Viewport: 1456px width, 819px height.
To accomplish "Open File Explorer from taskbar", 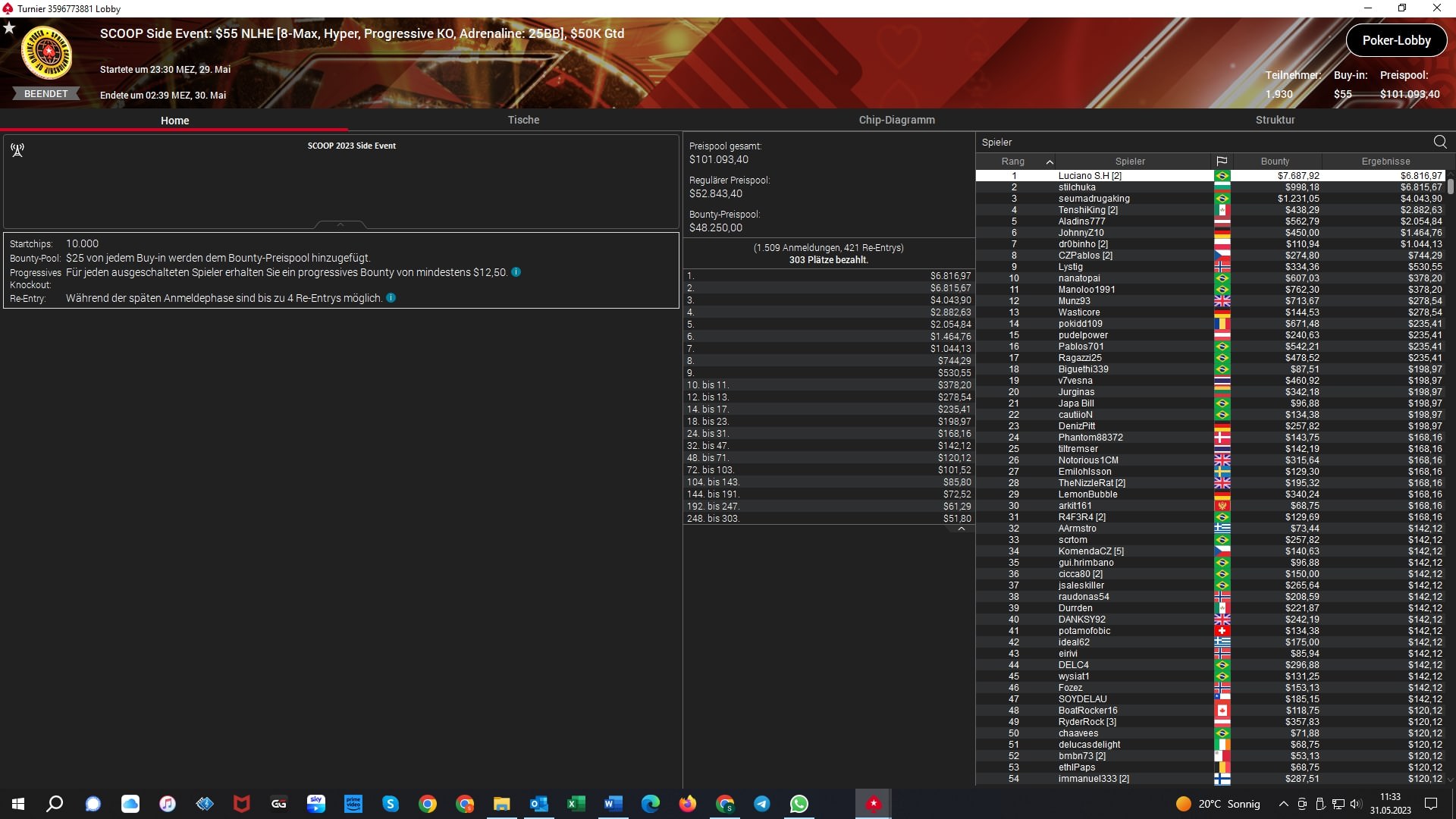I will tap(501, 804).
